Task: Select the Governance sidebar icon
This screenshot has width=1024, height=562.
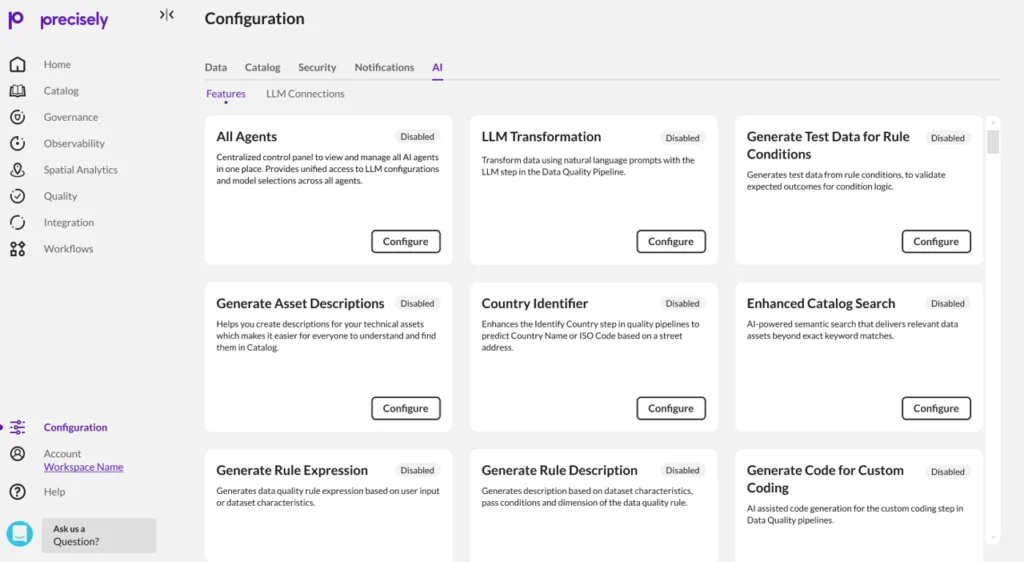Action: coord(17,117)
